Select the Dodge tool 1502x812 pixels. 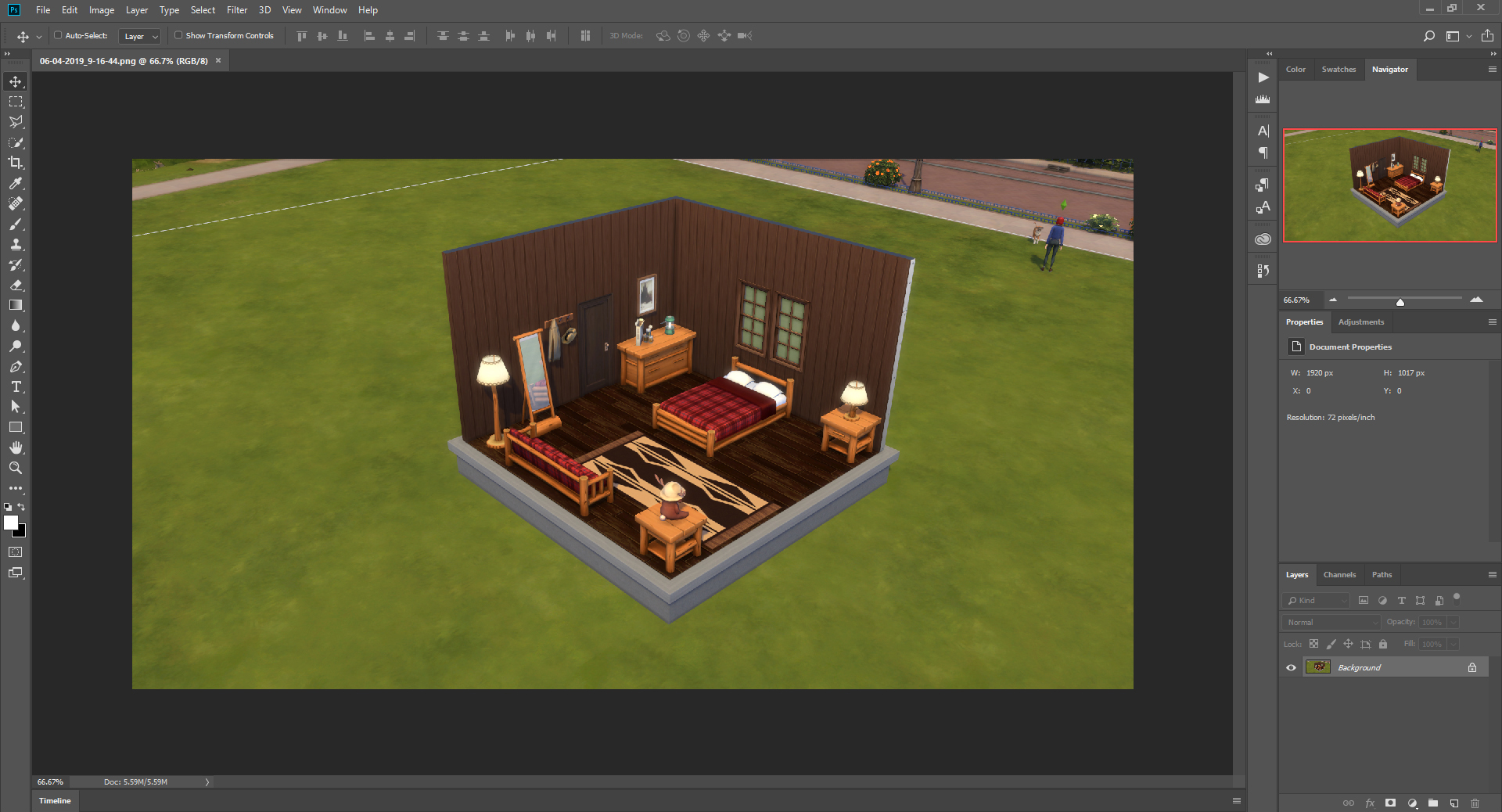tap(16, 346)
